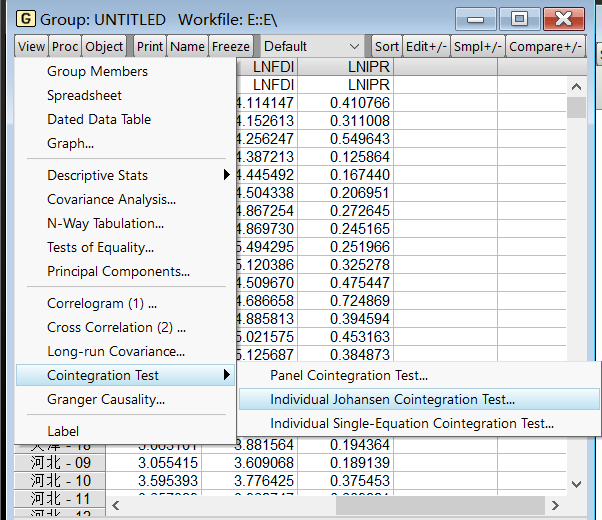Choose Panel Cointegration Test option

(x=348, y=375)
